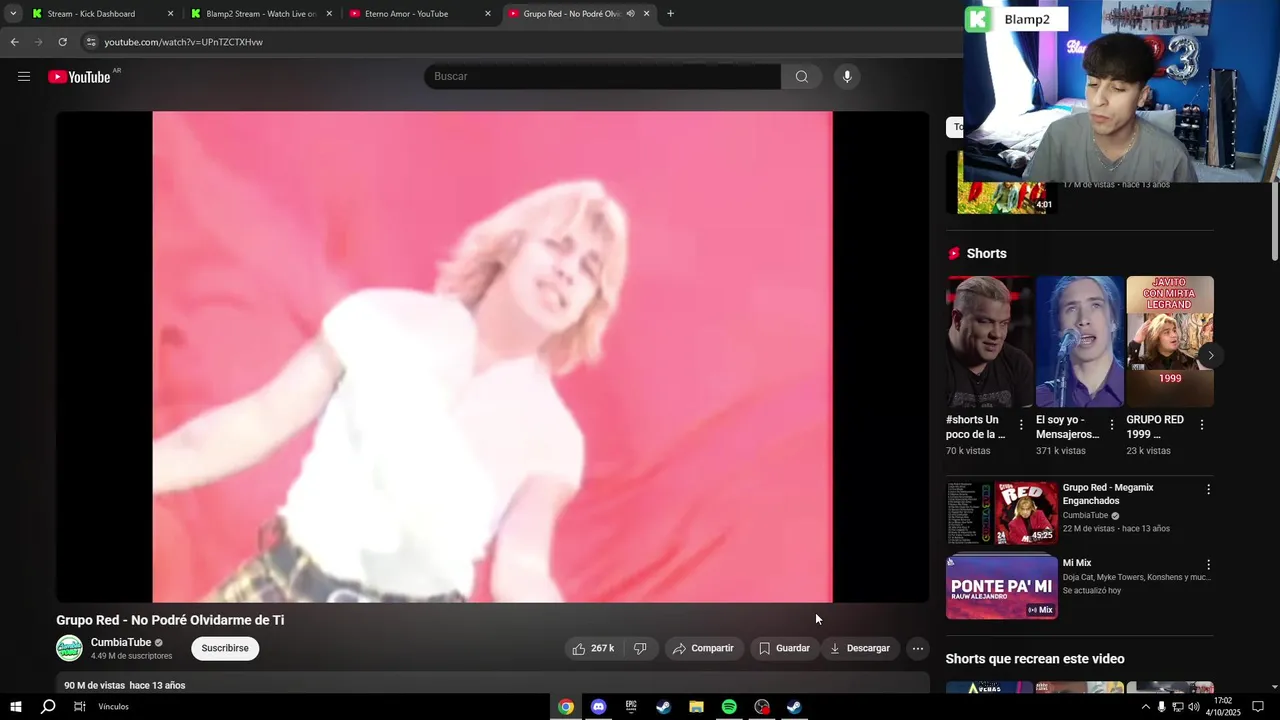
Task: Open Grupo Red - Megamix Enganchados title
Action: coord(1108,494)
